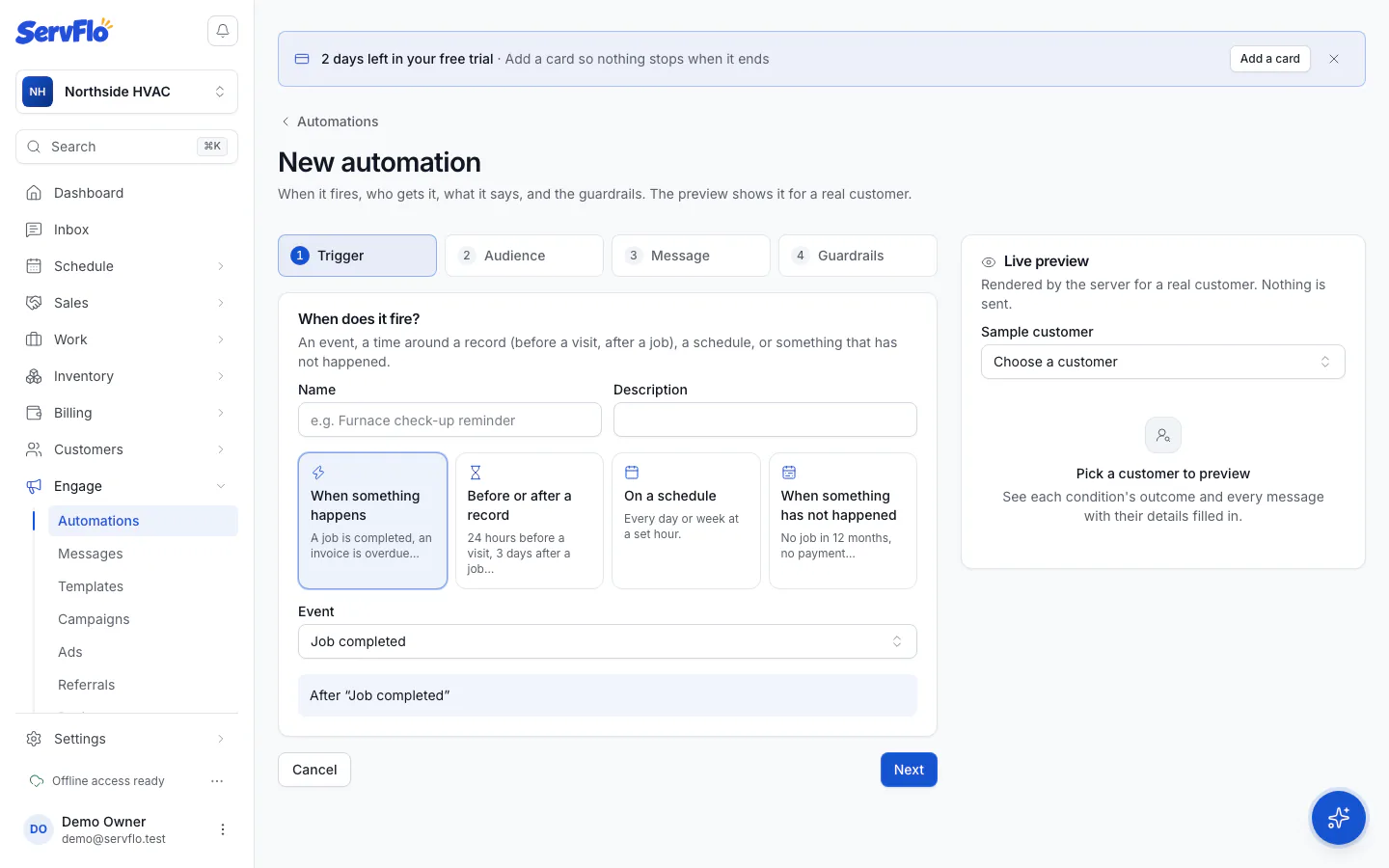
Task: Open the Guardrails step tab
Action: point(858,256)
